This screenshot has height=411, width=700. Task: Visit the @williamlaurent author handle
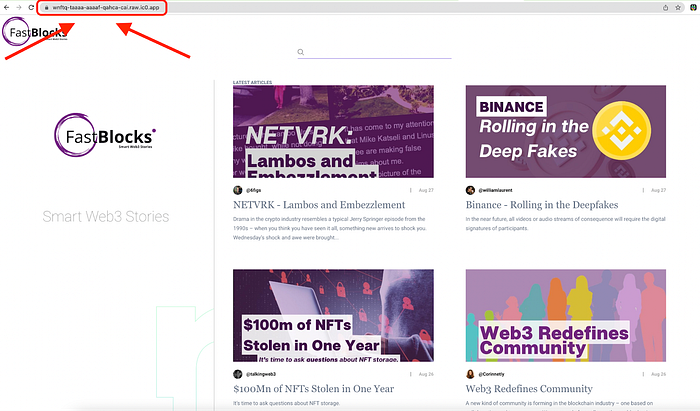pos(496,190)
